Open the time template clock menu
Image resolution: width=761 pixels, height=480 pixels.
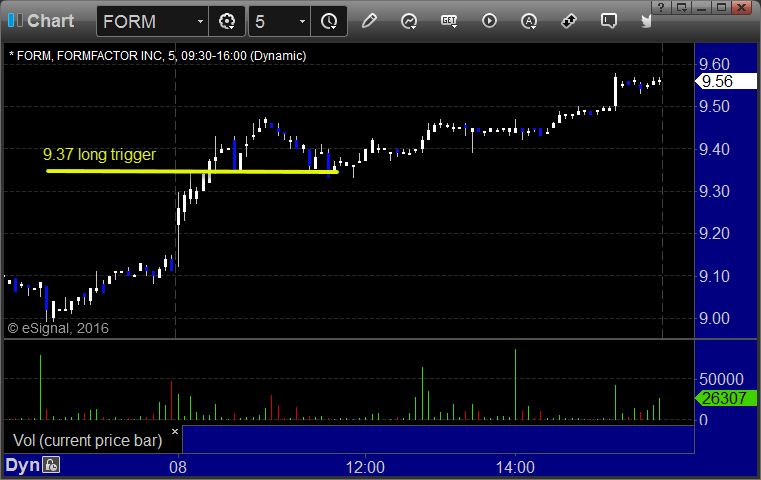pyautogui.click(x=329, y=21)
